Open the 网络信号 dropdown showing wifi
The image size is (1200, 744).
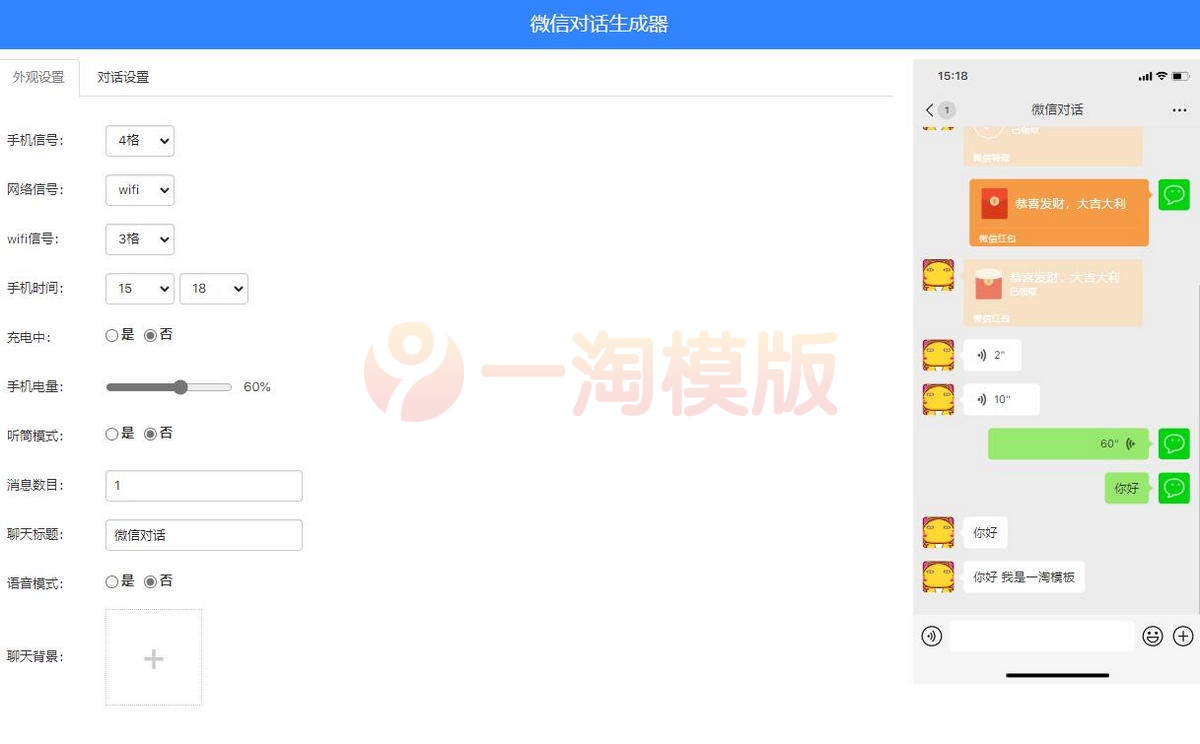coord(140,190)
